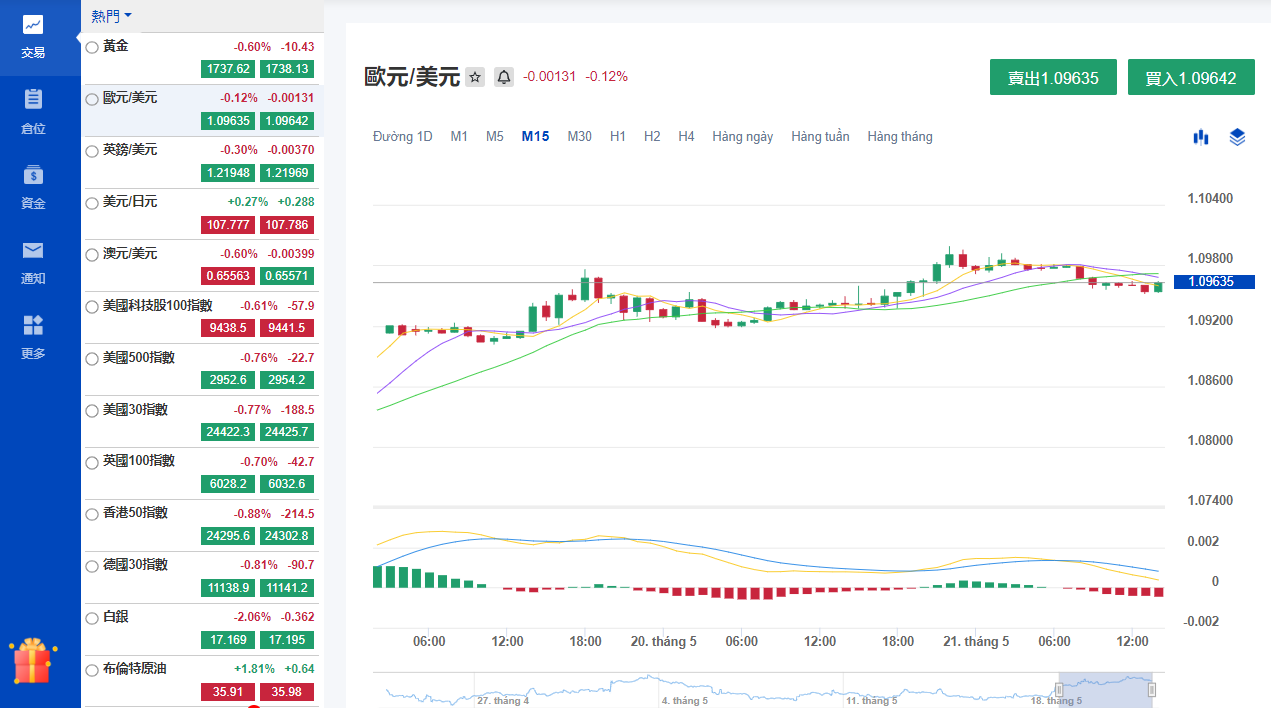Click the 賣出 1.09635 sell button
1271x708 pixels.
[1053, 78]
